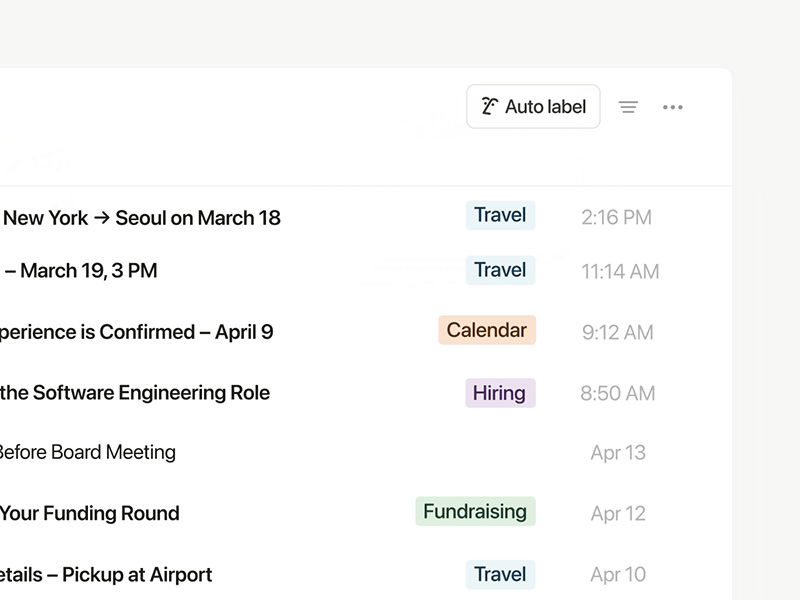Open the filter lines icon

(628, 107)
